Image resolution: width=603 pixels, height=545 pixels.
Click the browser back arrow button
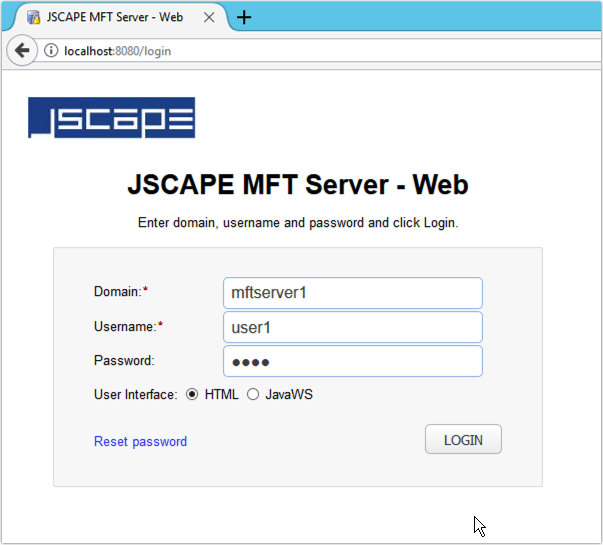[x=21, y=50]
